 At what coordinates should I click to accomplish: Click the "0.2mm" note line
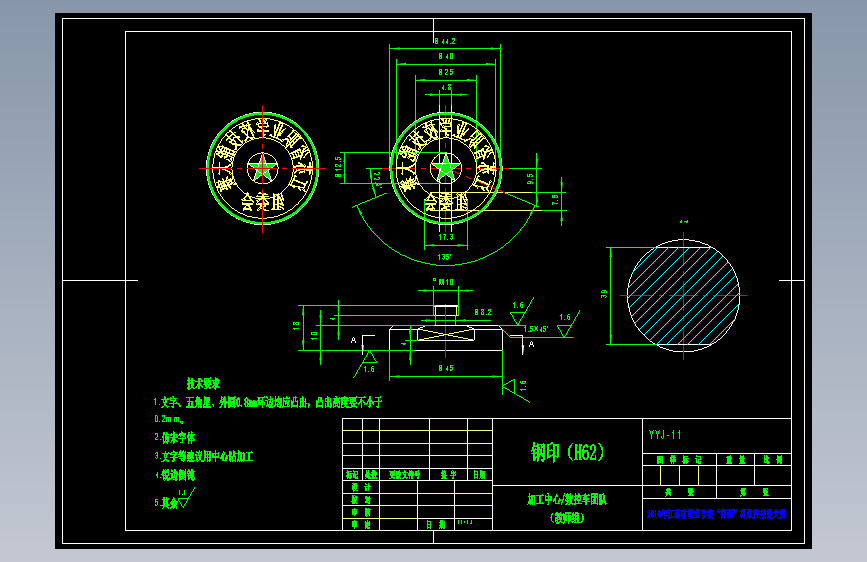coord(169,419)
